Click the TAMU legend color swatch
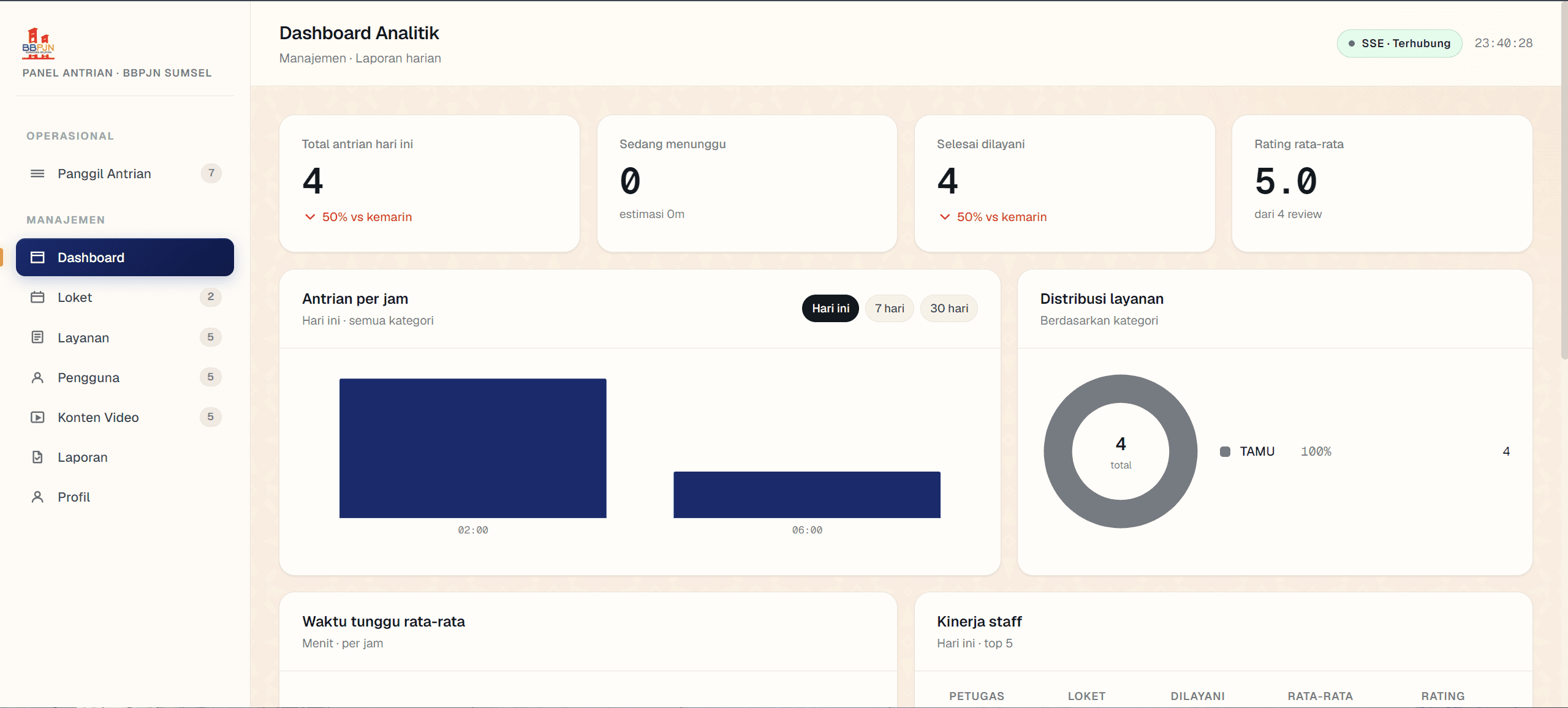The height and width of the screenshot is (708, 1568). pyautogui.click(x=1225, y=451)
